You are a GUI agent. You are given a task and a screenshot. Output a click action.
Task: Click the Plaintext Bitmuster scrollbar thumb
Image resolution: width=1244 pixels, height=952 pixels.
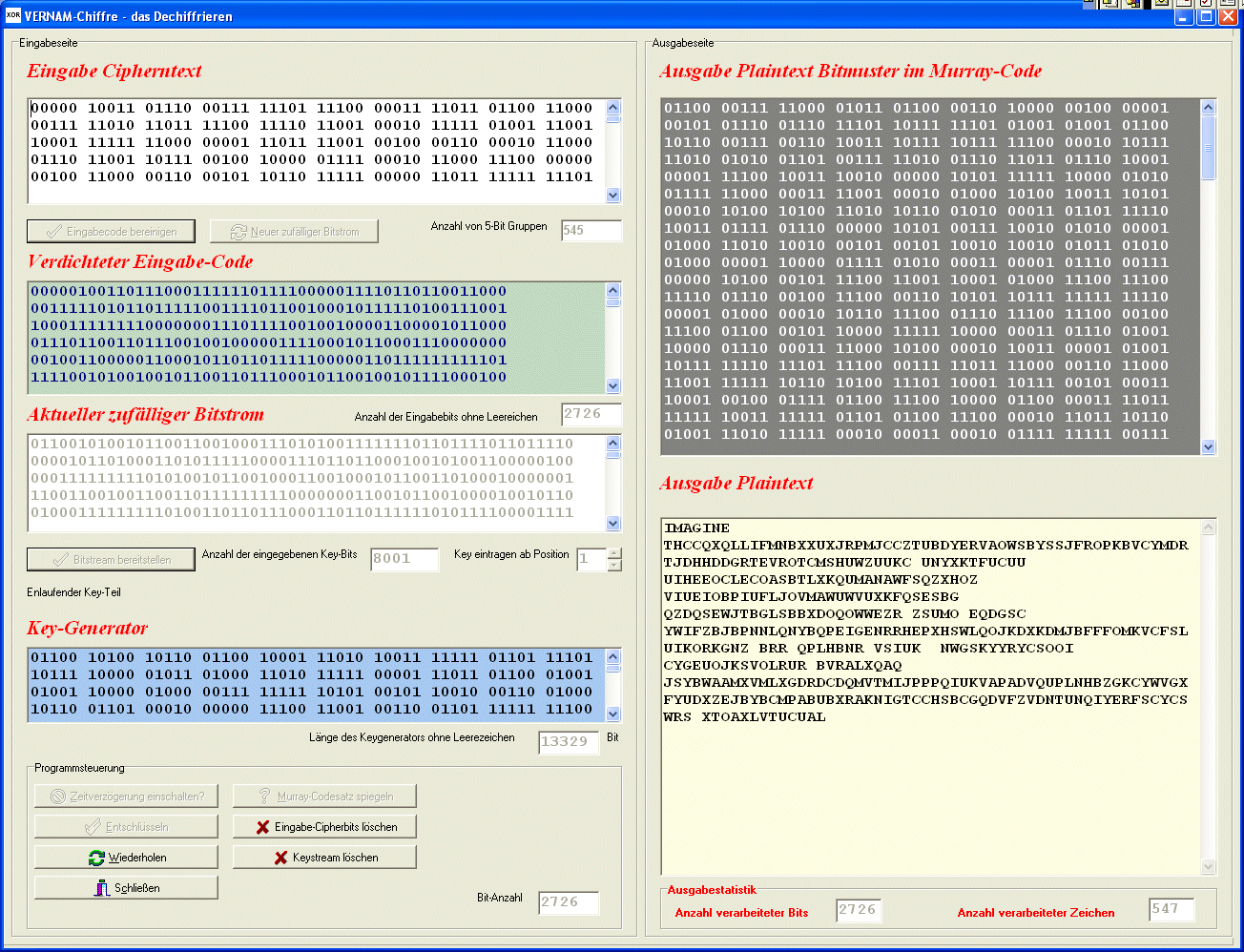pyautogui.click(x=1209, y=148)
